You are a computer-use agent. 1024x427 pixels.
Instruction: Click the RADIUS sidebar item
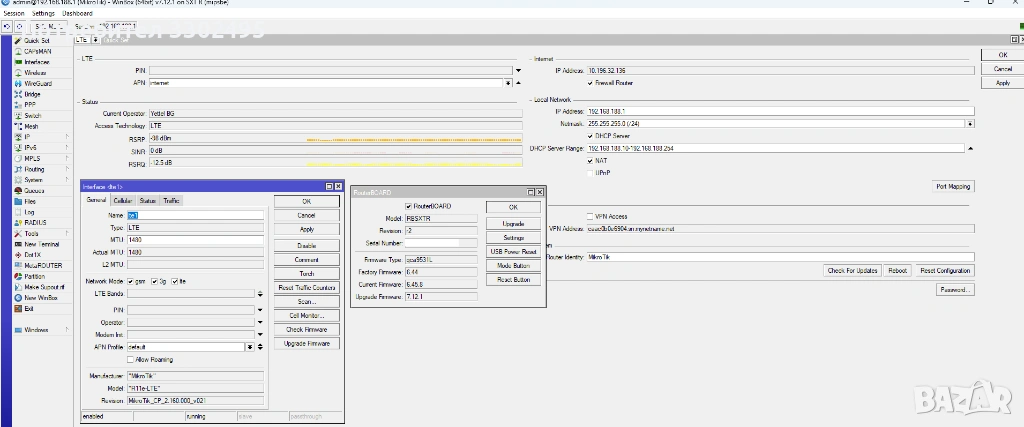(x=35, y=223)
